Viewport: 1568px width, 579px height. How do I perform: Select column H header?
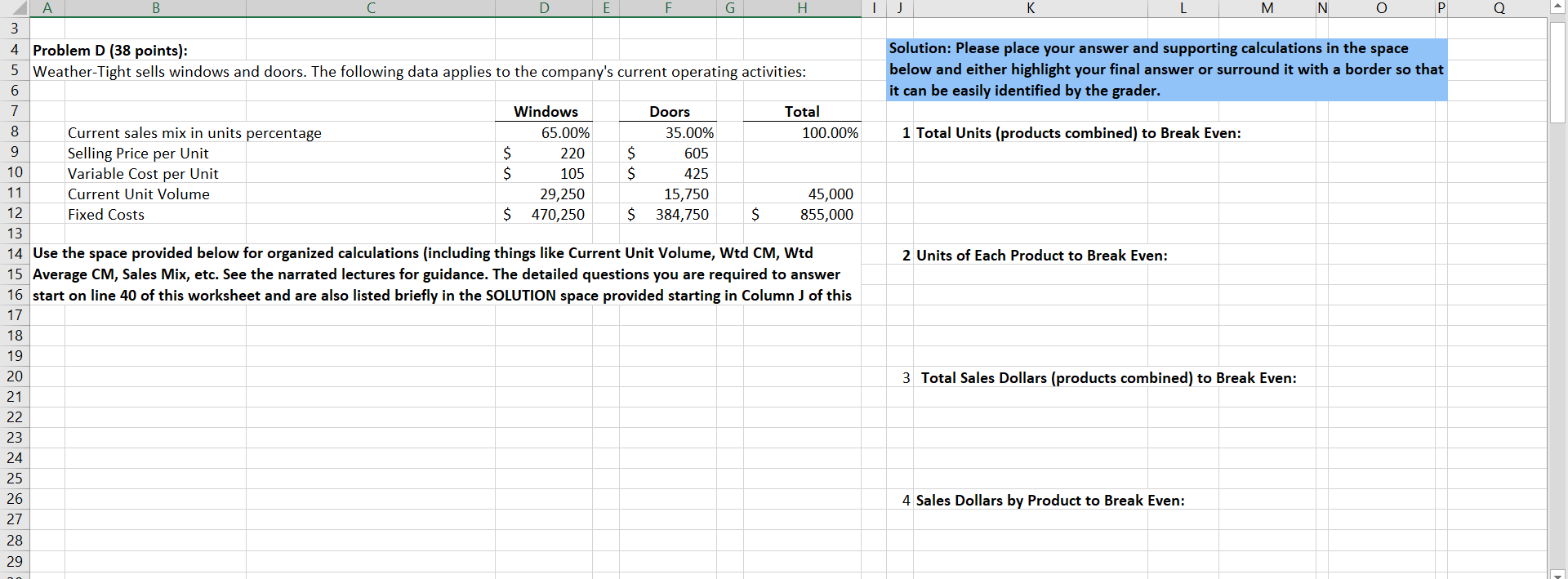tap(802, 8)
